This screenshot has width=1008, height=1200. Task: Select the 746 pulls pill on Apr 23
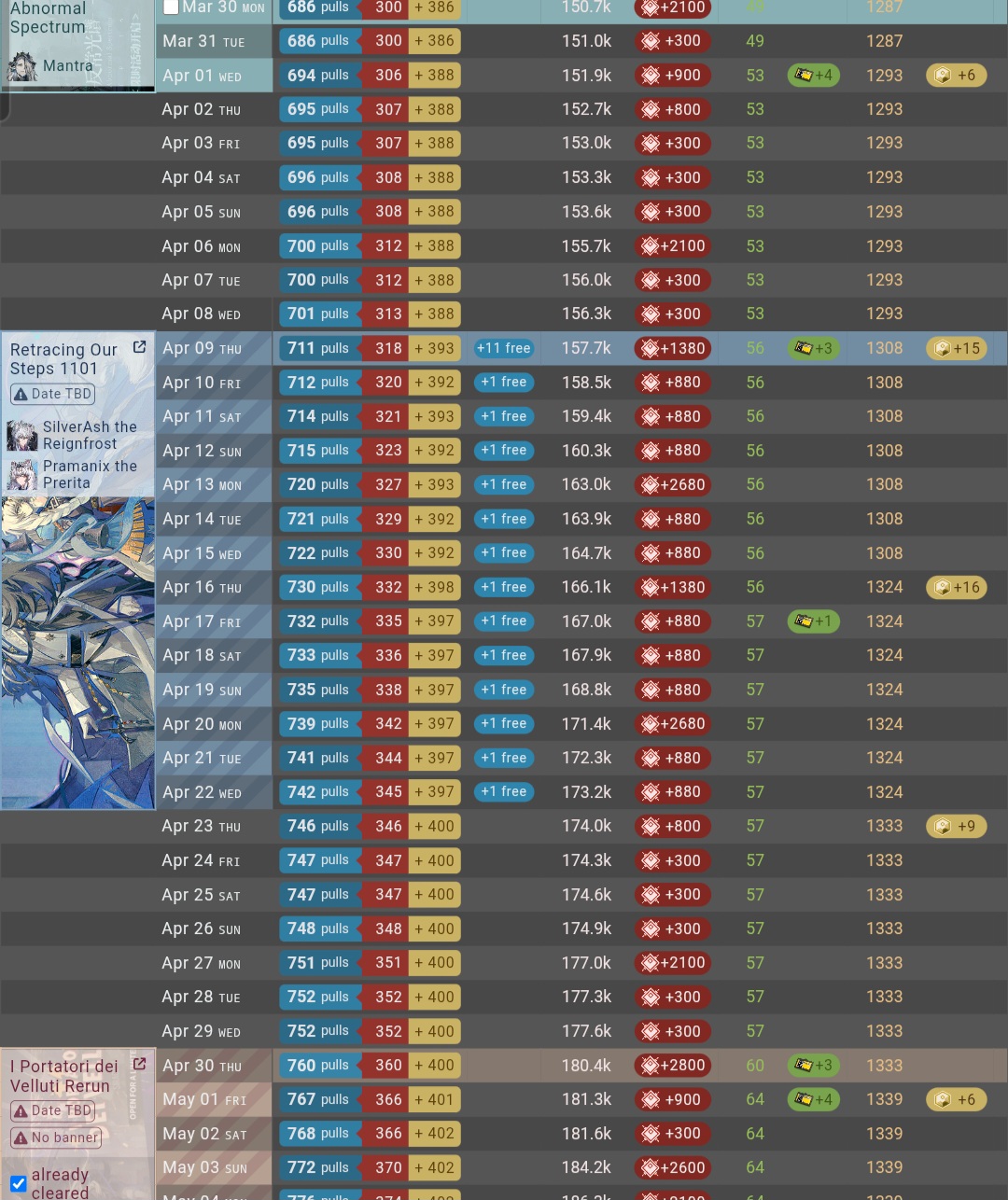[319, 826]
